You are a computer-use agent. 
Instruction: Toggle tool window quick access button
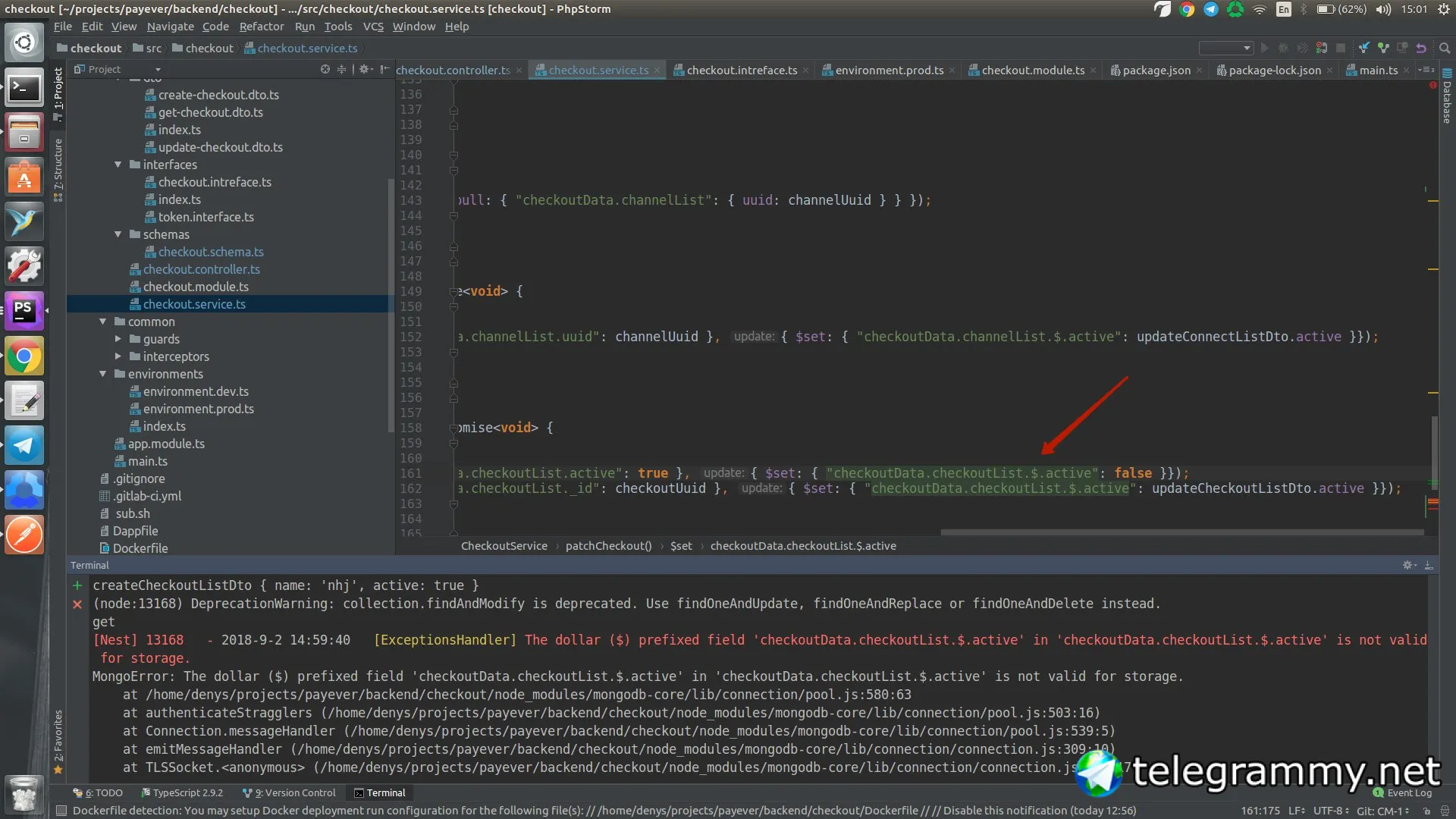click(60, 811)
